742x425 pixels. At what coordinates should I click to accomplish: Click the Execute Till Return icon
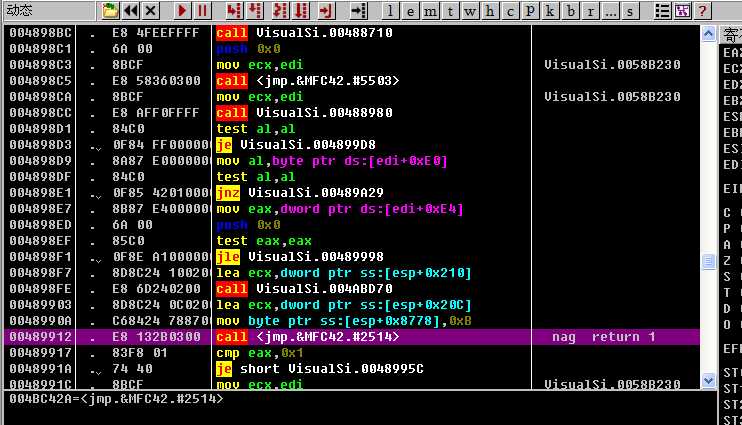[327, 10]
